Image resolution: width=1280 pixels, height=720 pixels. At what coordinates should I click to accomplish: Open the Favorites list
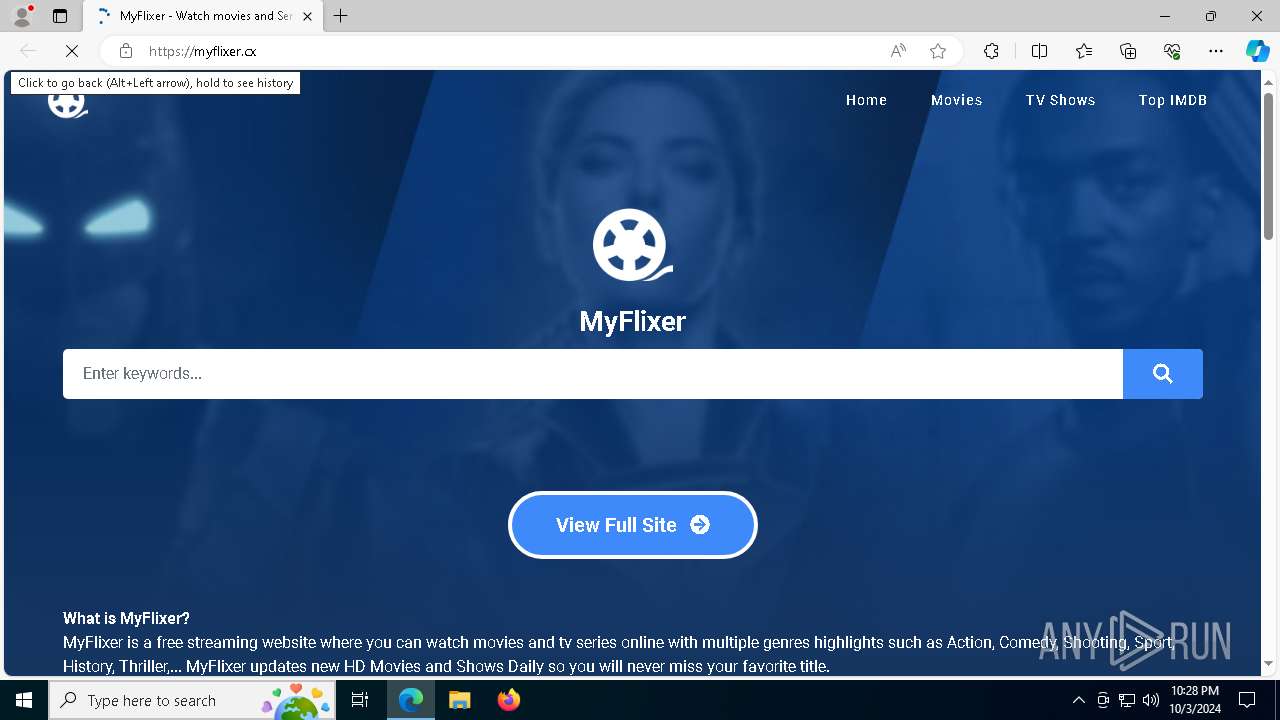(x=1084, y=51)
